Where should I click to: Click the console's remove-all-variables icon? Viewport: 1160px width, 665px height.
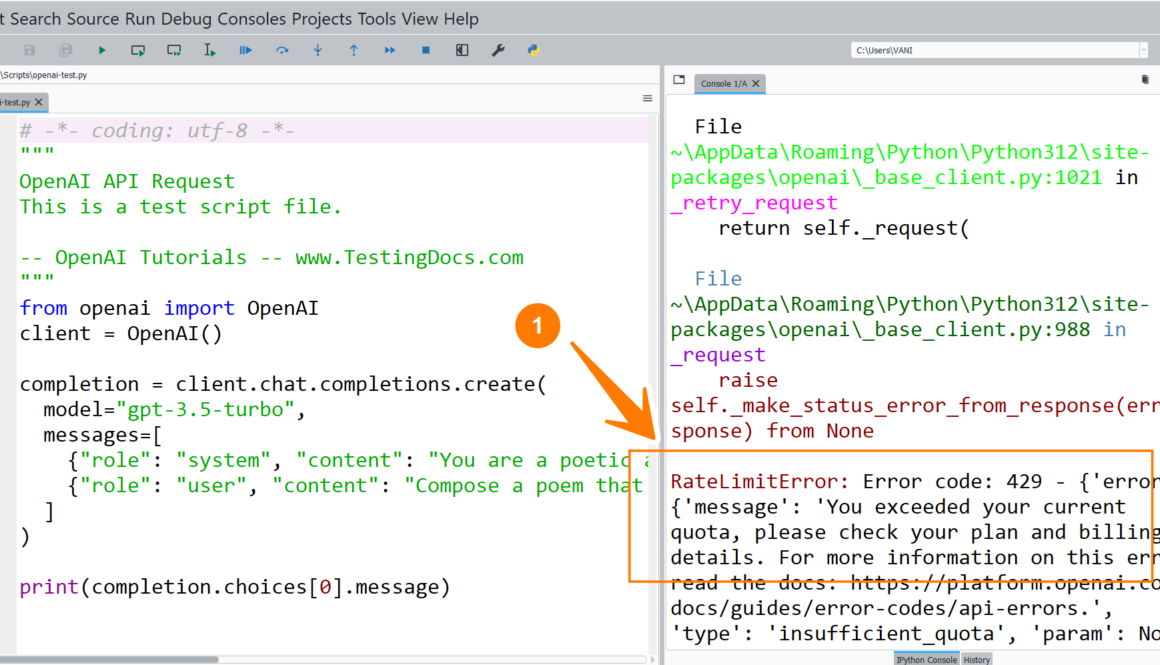[x=1145, y=80]
